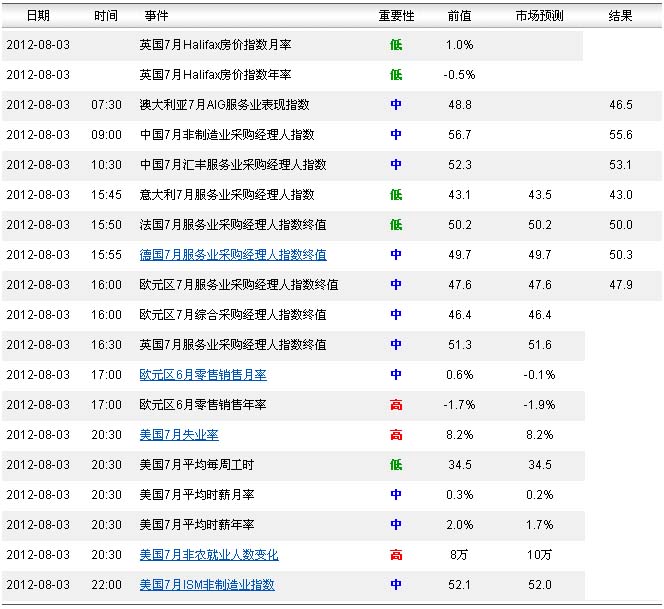Click forecast value 52.0
Image resolution: width=664 pixels, height=609 pixels.
coord(540,585)
